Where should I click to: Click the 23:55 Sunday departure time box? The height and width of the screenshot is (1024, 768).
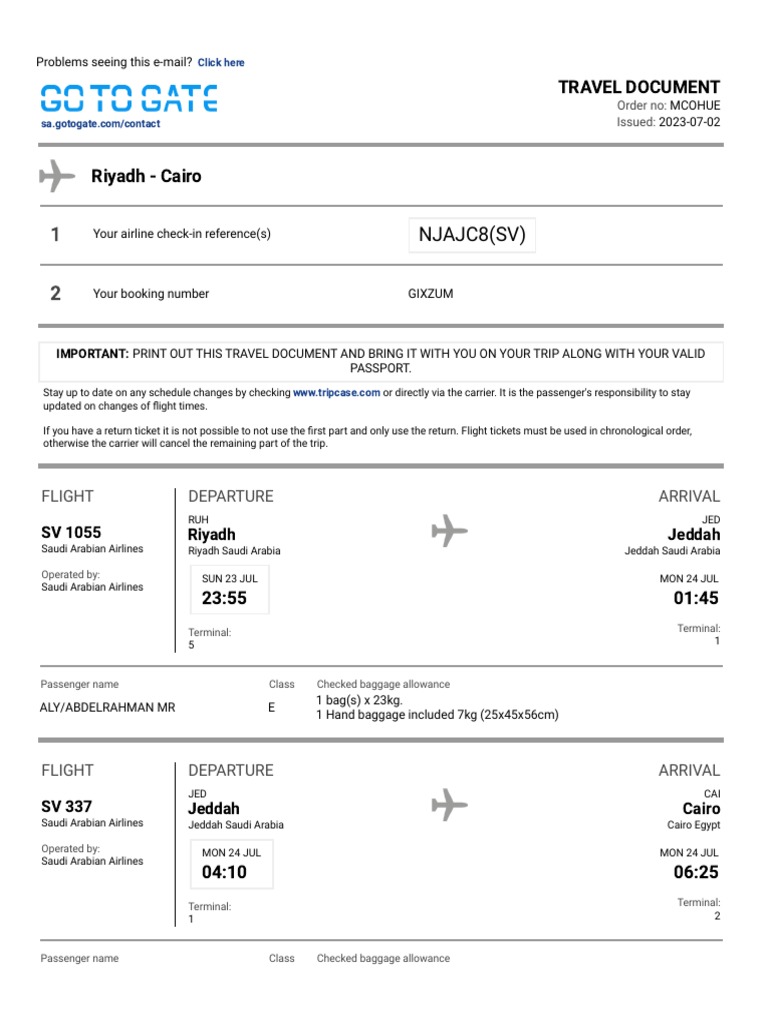tap(229, 592)
